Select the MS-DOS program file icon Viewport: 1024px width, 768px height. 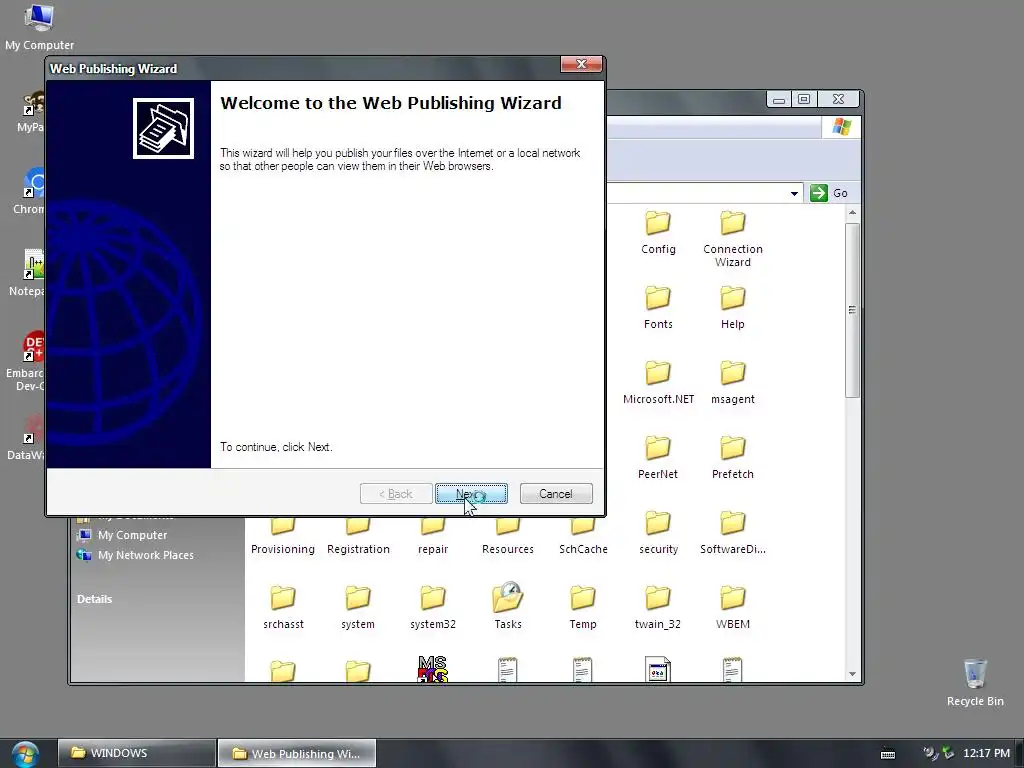coord(432,669)
